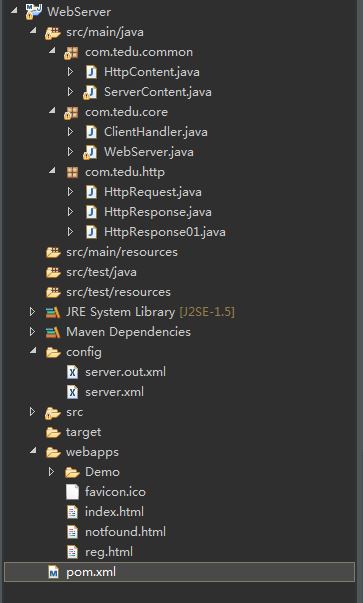Image resolution: width=363 pixels, height=603 pixels.
Task: Select the favicon.ico label
Action: (x=115, y=492)
